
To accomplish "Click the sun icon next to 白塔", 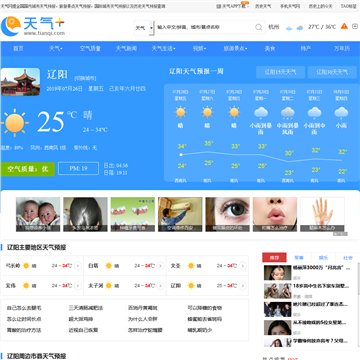I will click(x=108, y=266).
